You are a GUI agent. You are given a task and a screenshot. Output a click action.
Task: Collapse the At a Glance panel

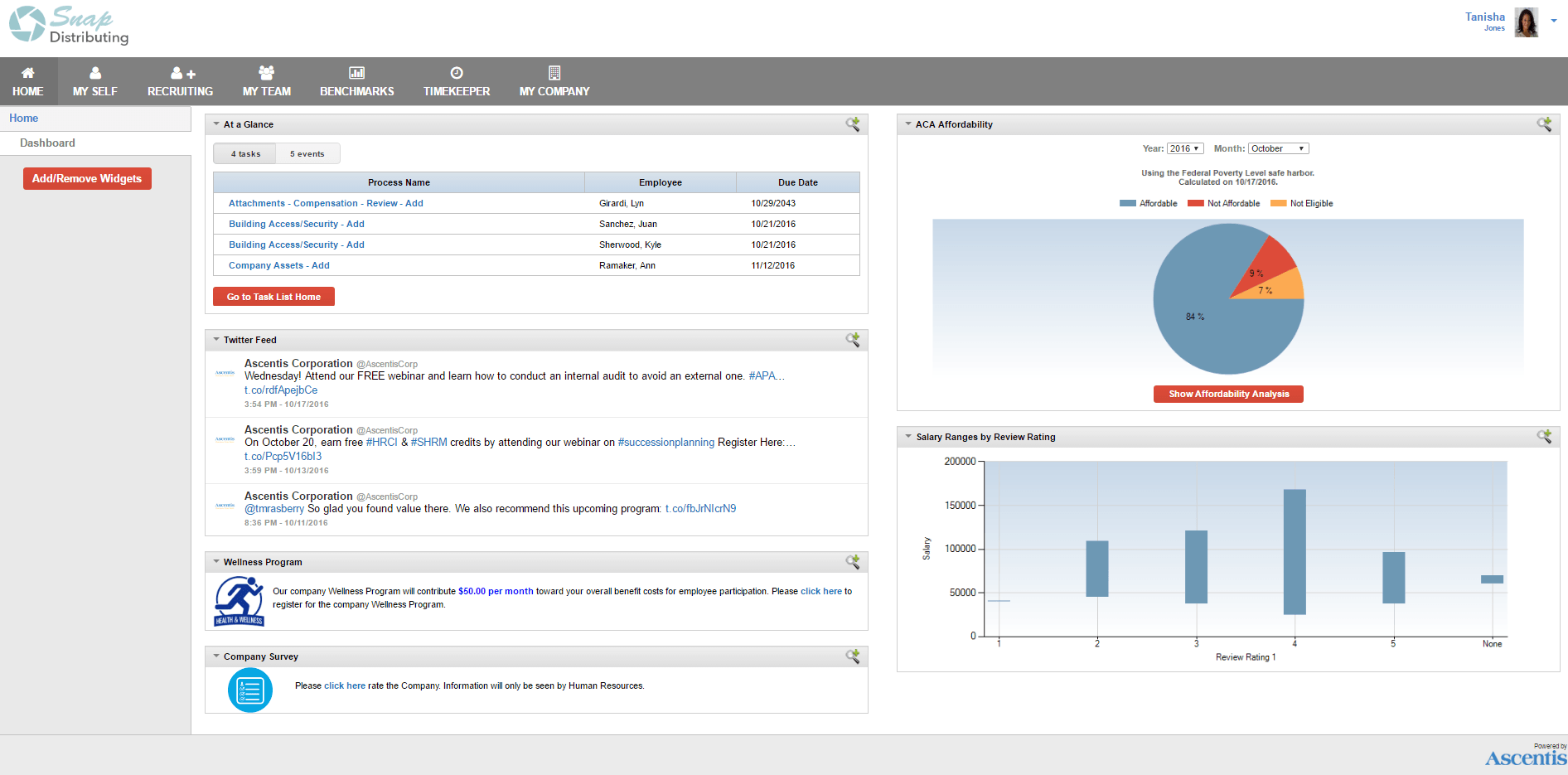[216, 124]
